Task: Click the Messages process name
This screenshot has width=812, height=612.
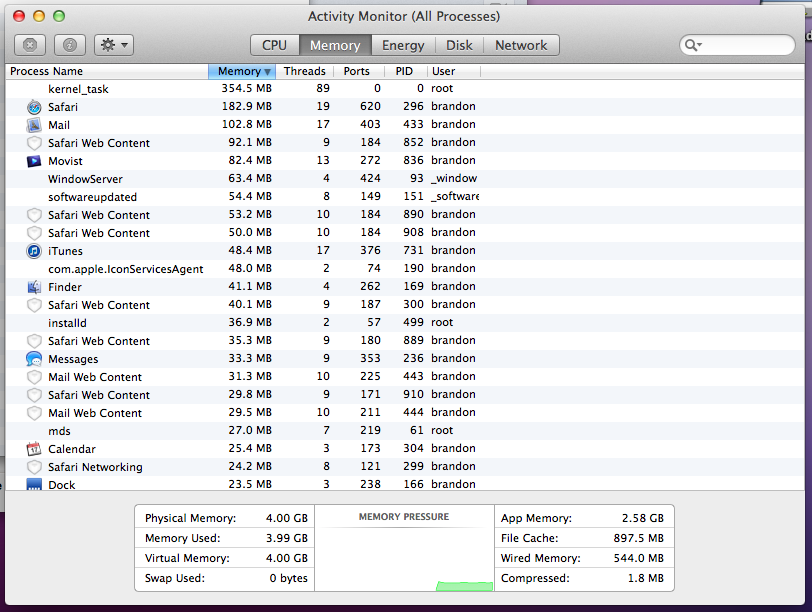Action: click(73, 359)
